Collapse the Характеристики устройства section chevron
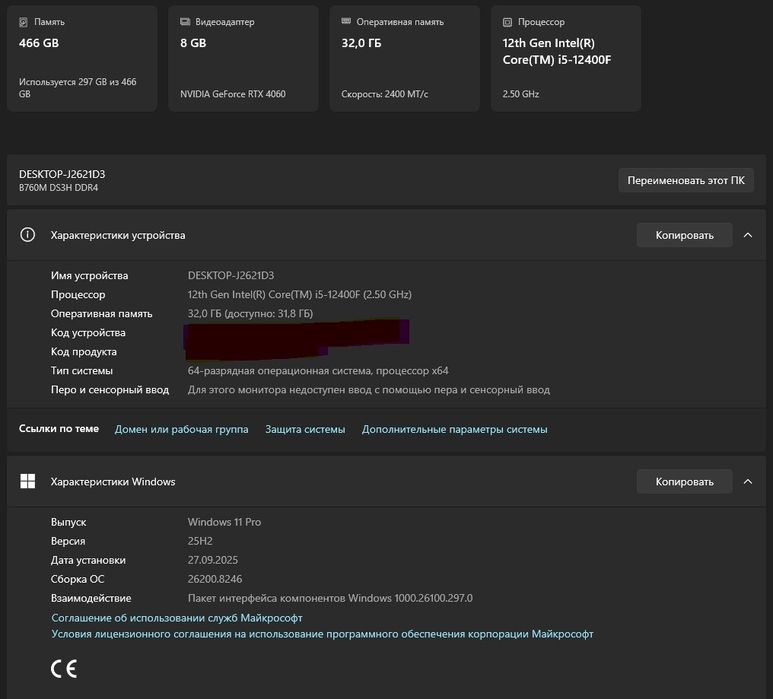Screen dimensions: 773x699 (x=748, y=235)
